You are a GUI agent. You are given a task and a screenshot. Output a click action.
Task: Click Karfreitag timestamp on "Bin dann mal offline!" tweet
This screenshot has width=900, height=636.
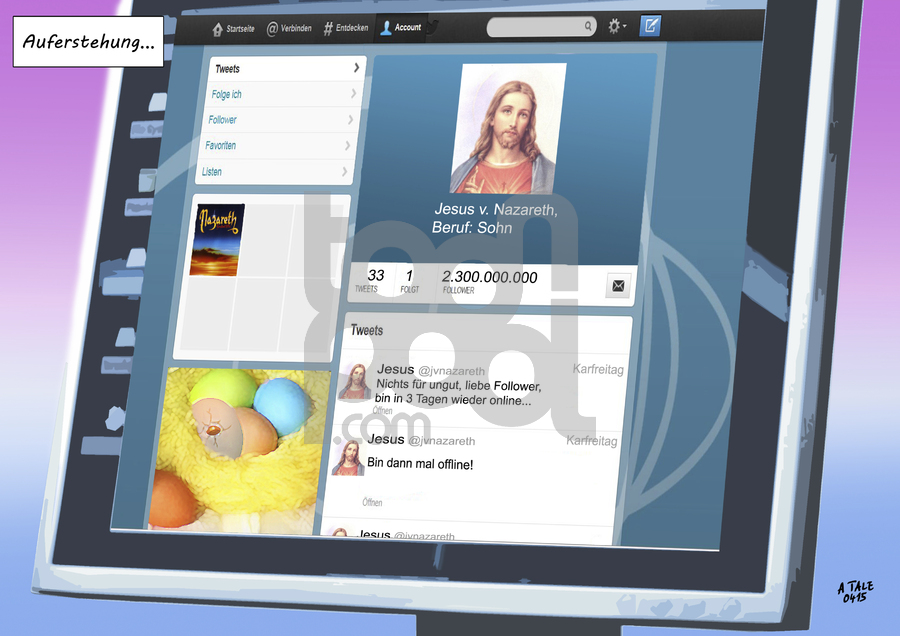click(592, 440)
